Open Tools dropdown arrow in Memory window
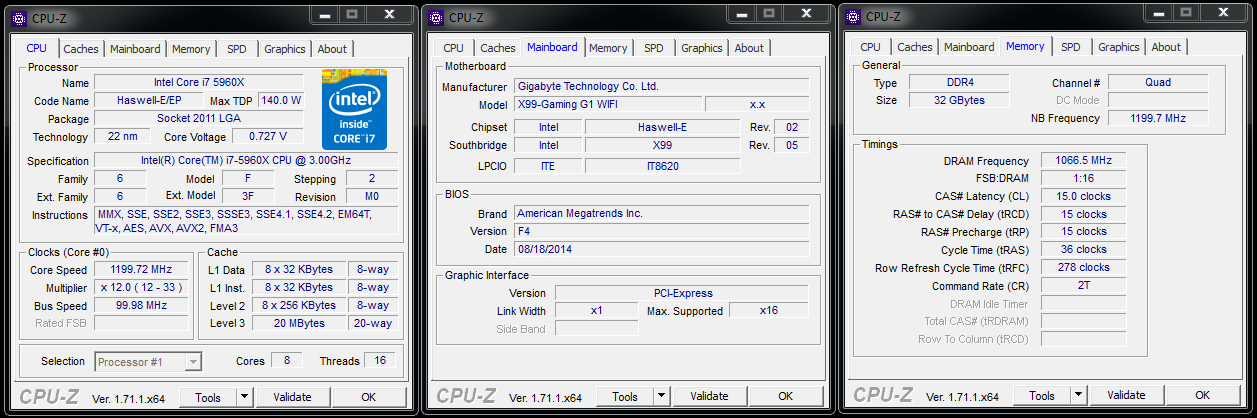Image resolution: width=1257 pixels, height=418 pixels. coord(1079,395)
